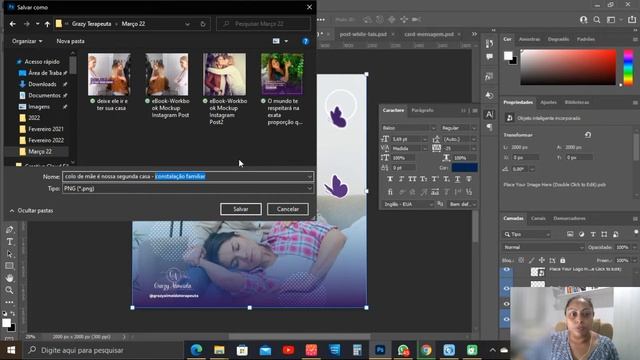Click the help question mark in save dialog

[x=305, y=41]
